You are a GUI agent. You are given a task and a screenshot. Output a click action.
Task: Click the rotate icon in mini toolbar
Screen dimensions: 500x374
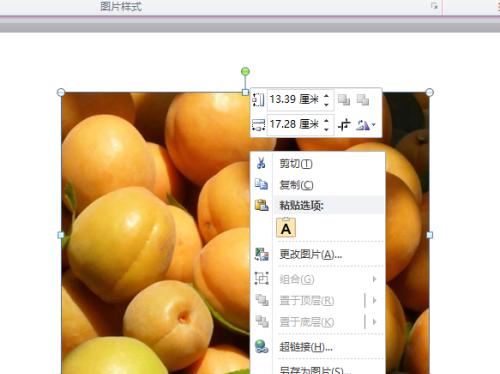pos(363,125)
